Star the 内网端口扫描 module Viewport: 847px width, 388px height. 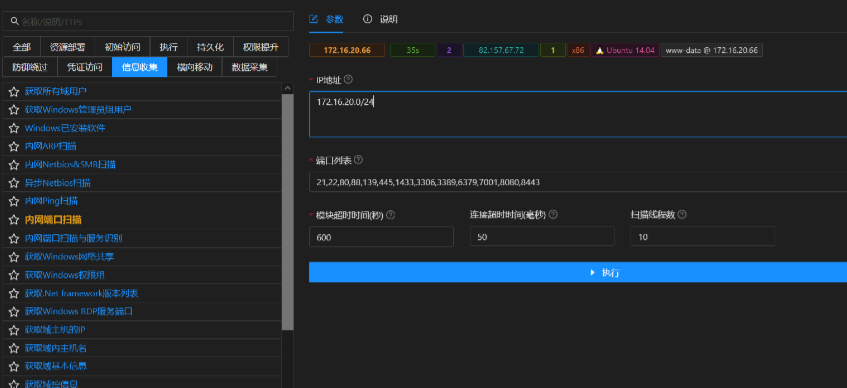click(x=14, y=220)
